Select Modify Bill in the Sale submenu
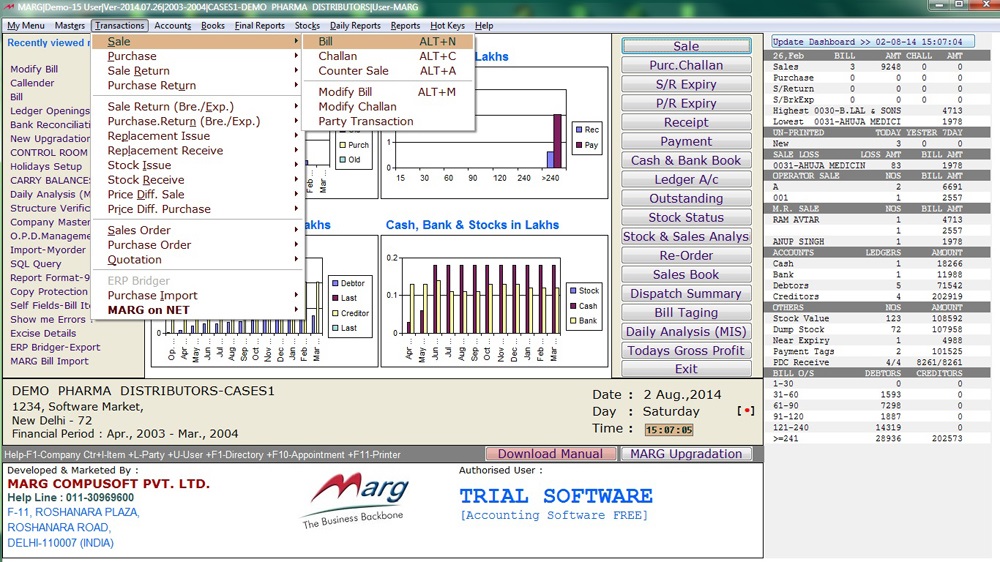Screen dimensions: 1000x562 (388, 92)
